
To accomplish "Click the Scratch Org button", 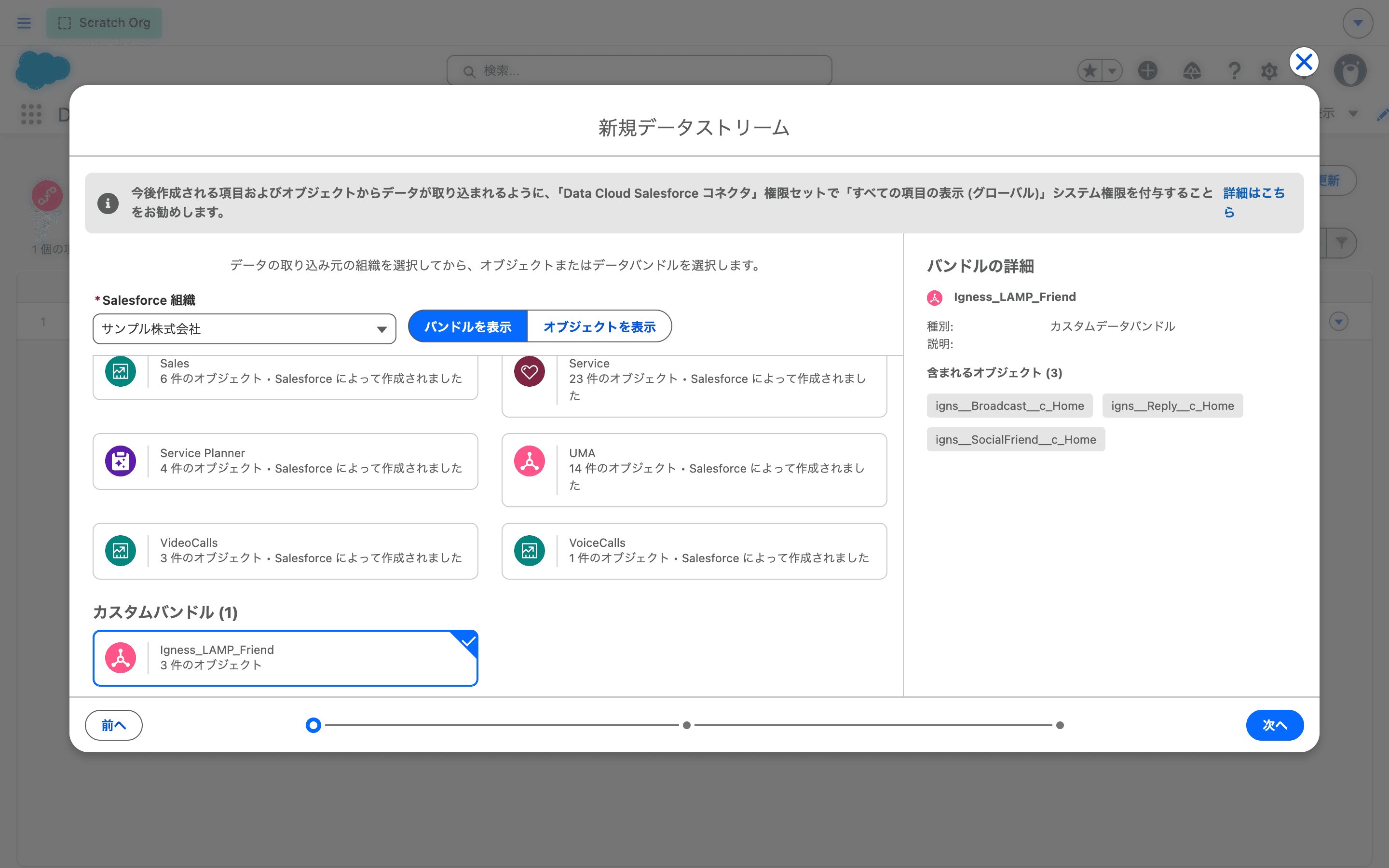I will (104, 23).
